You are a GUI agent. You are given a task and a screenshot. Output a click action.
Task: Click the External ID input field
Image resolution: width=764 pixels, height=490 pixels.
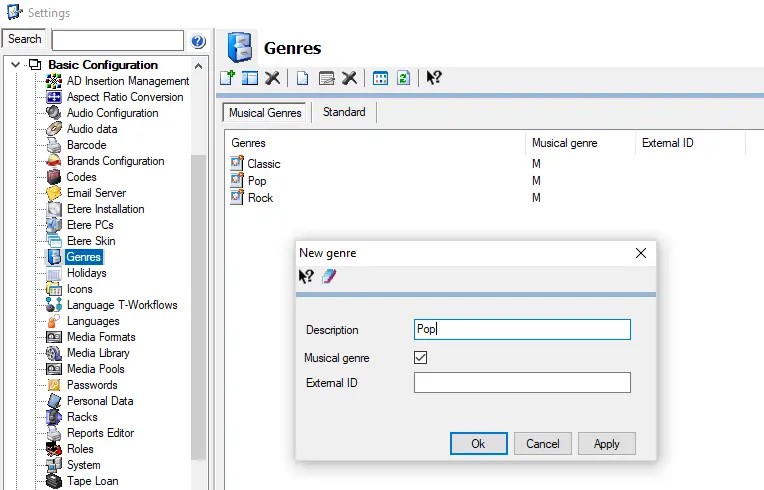click(522, 383)
